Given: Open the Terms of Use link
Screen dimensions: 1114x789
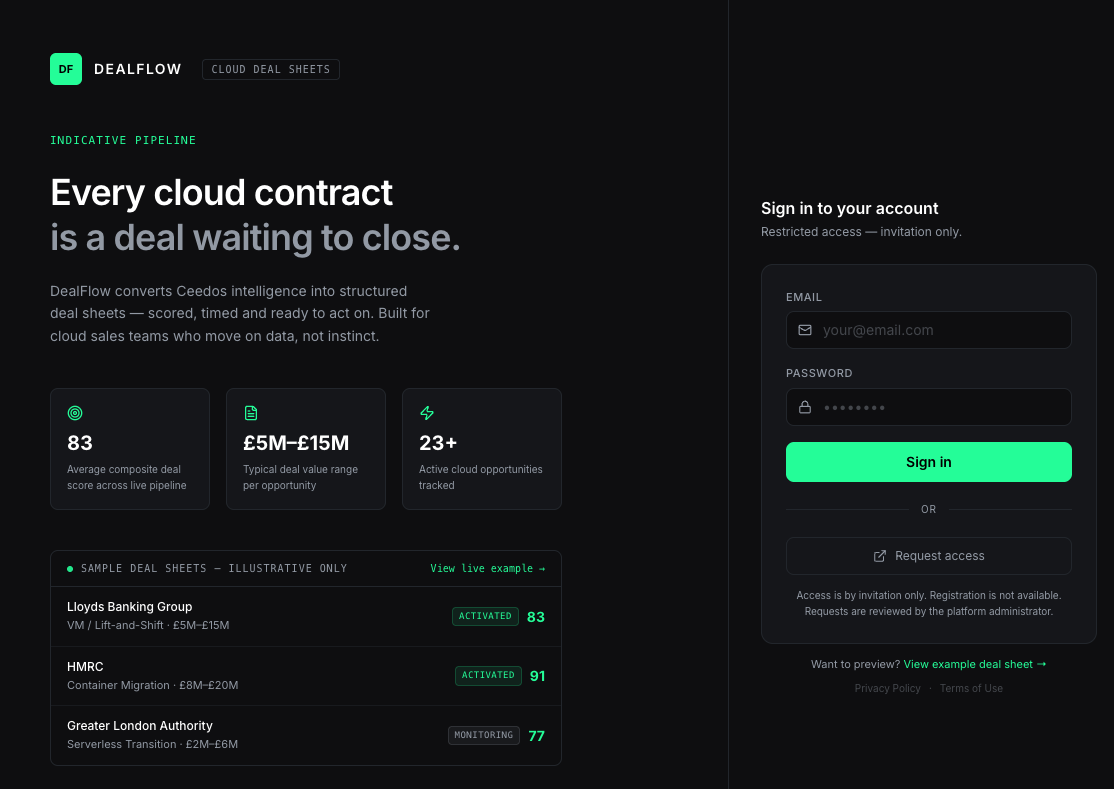Looking at the screenshot, I should coord(971,689).
